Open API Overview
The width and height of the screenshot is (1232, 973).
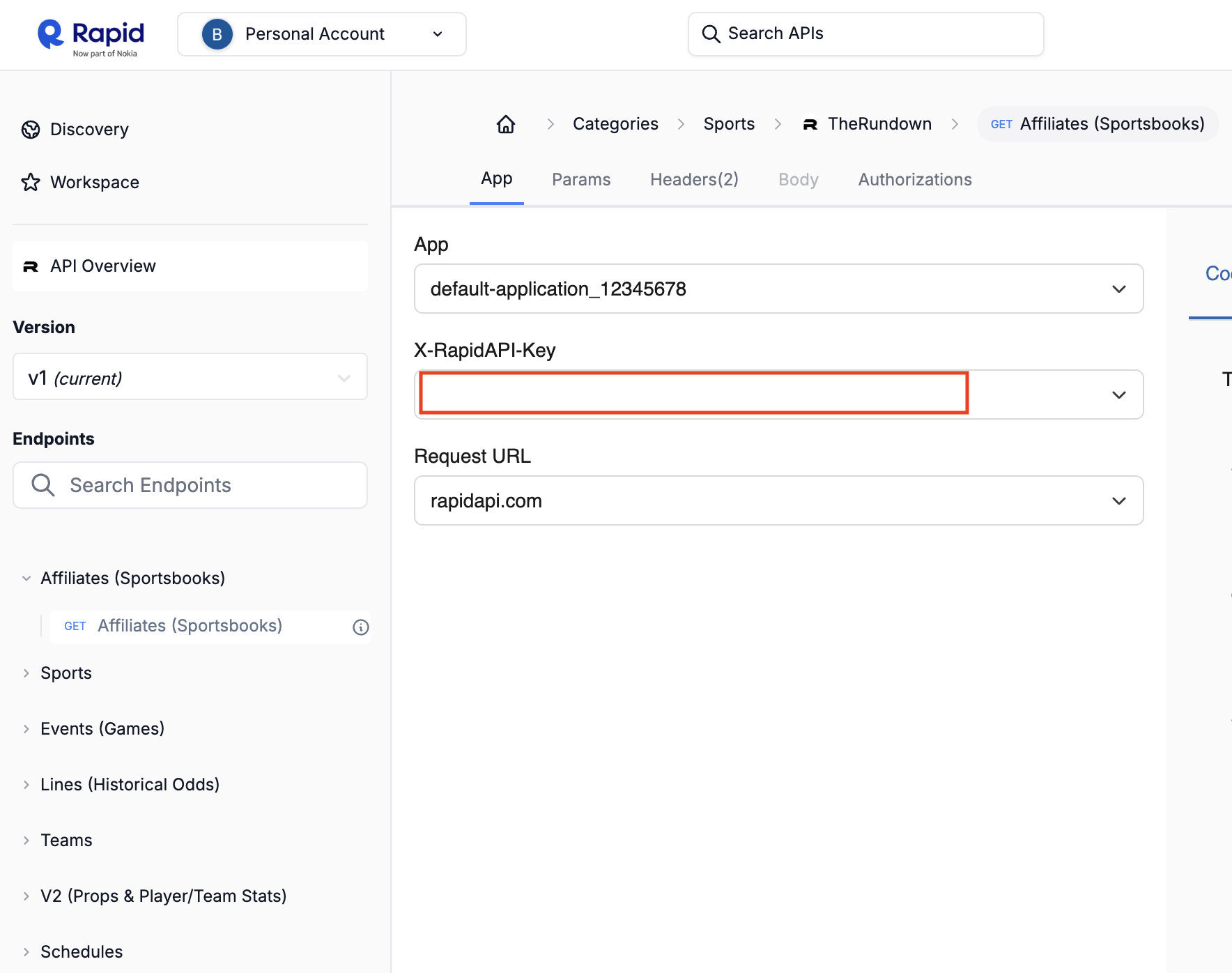(190, 266)
